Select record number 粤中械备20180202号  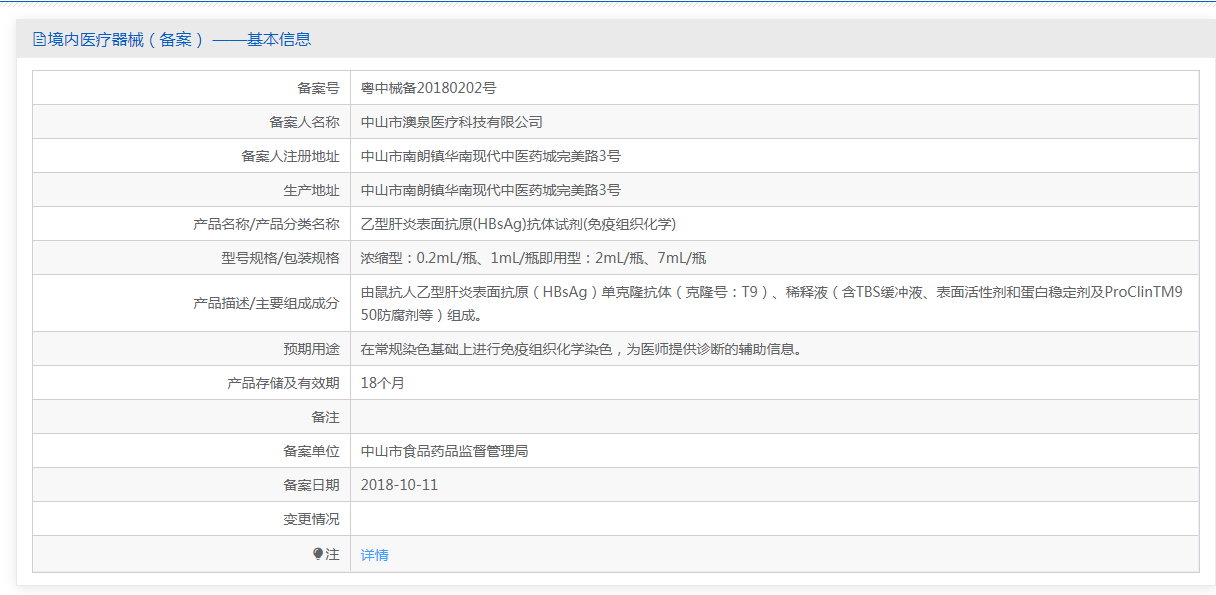click(x=429, y=88)
